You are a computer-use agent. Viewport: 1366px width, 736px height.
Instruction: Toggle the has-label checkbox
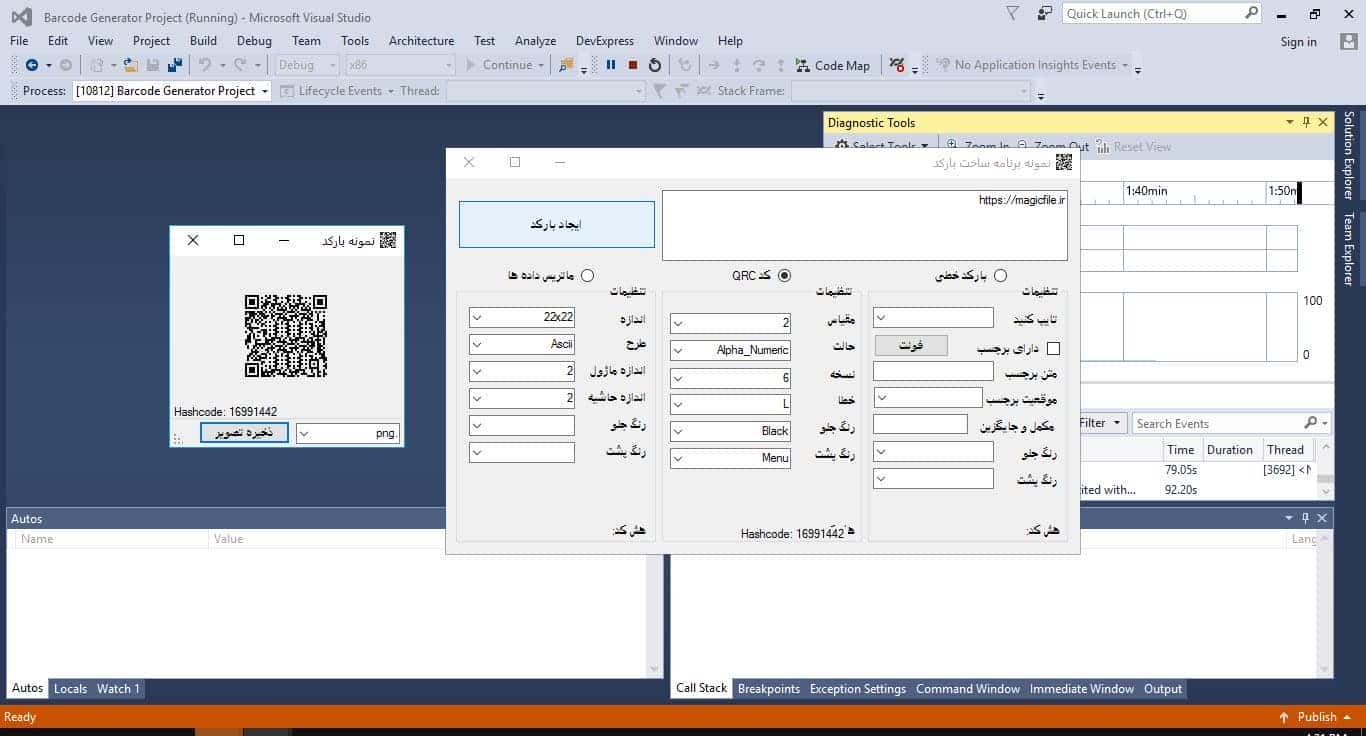(1052, 349)
